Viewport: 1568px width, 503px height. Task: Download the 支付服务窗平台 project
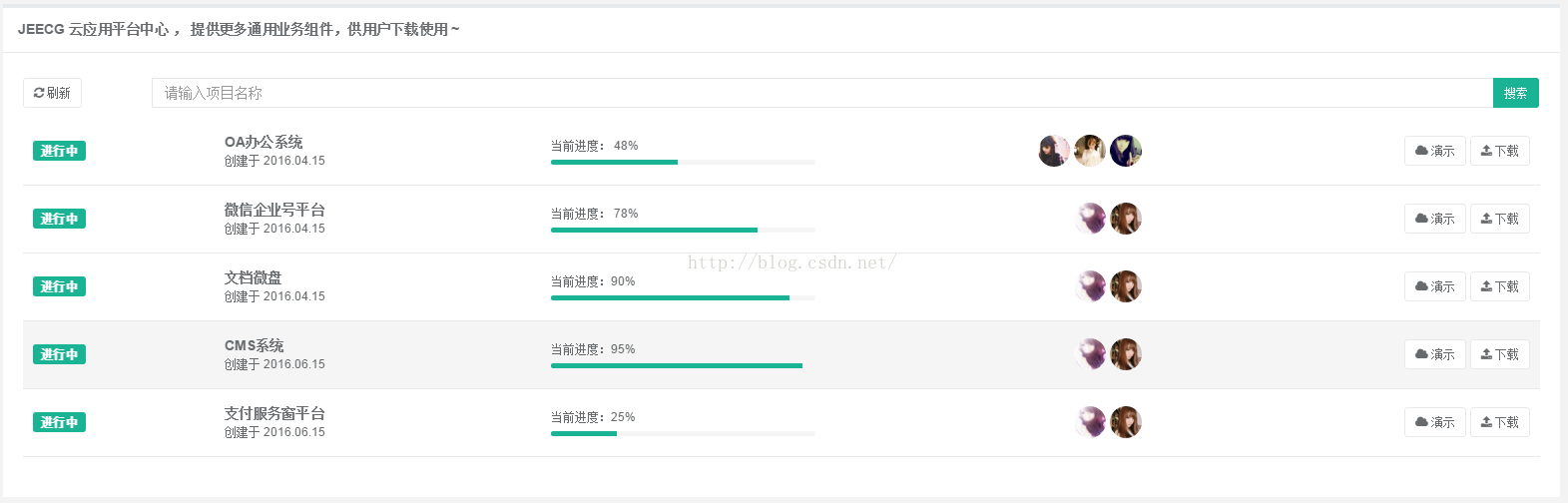pyautogui.click(x=1500, y=422)
